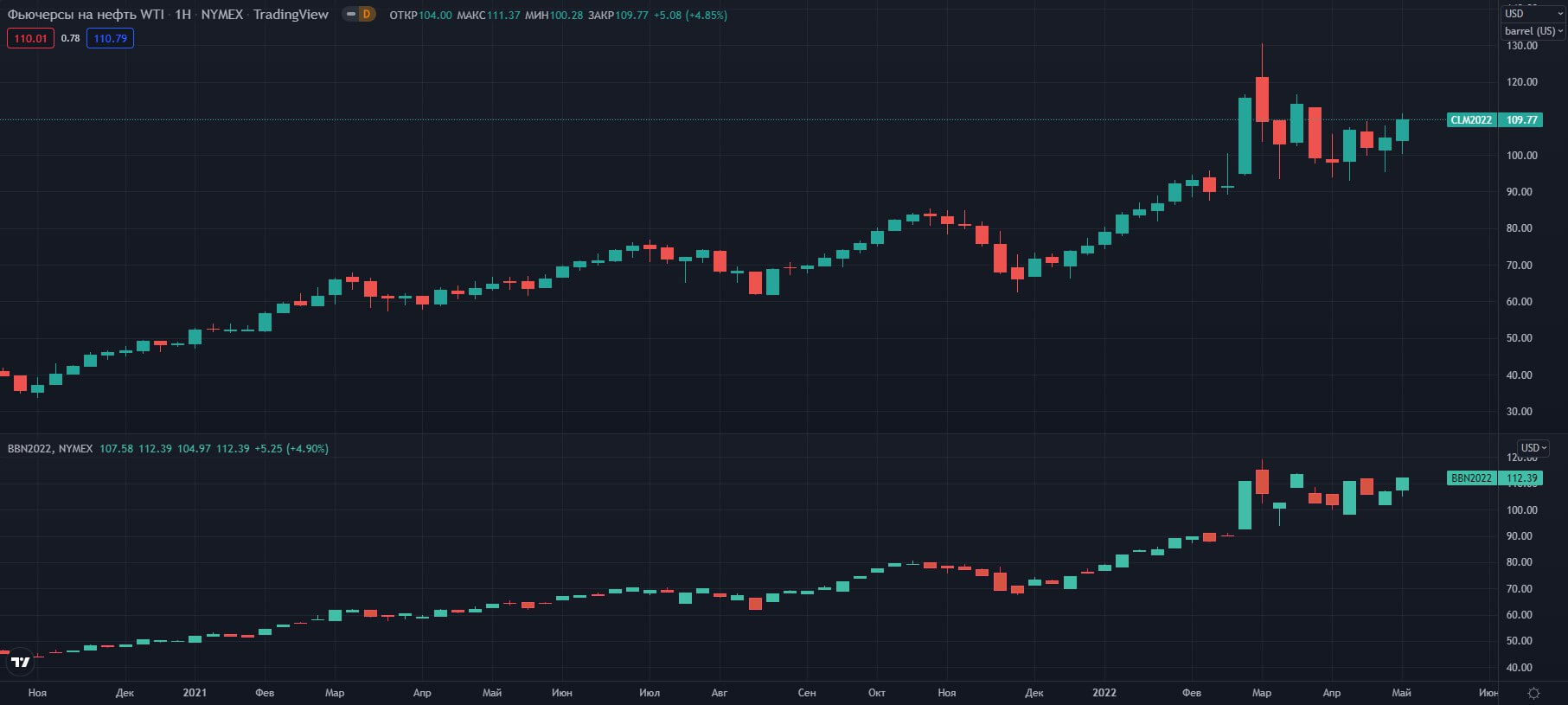Screen dimensions: 1568x705
Task: Click the spread value 0.78
Action: tap(70, 38)
